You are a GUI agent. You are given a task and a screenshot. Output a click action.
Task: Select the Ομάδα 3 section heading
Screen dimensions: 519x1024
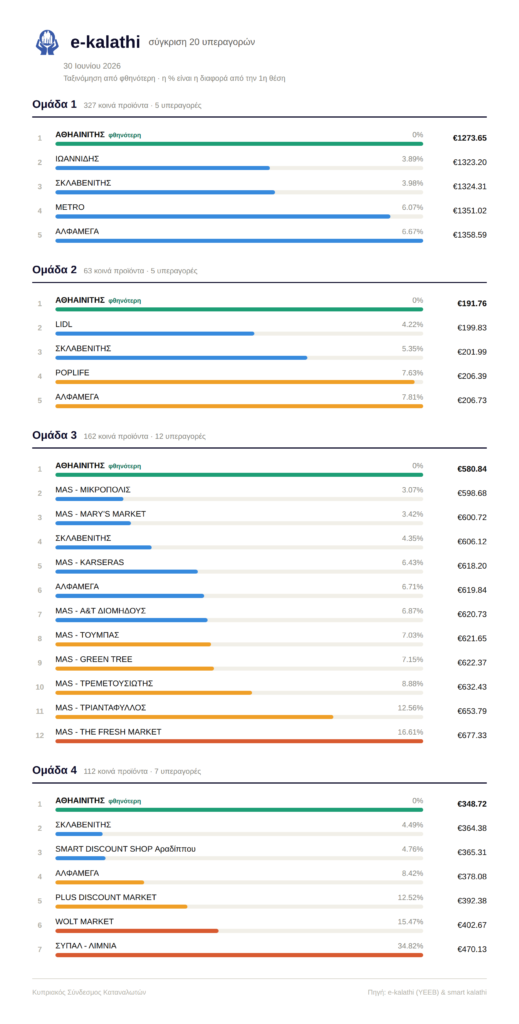[x=54, y=435]
